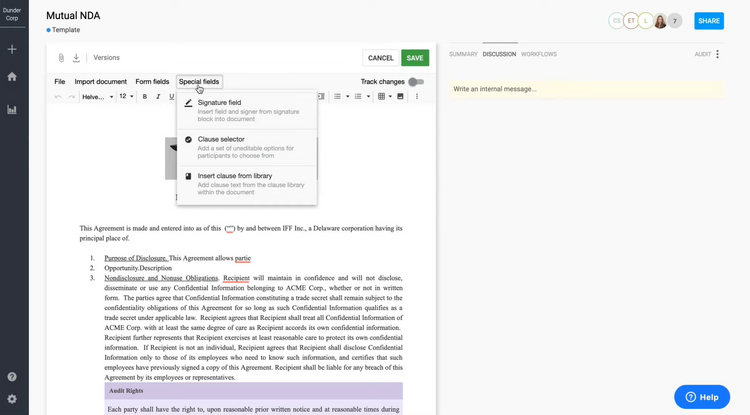Click the internal message input field

click(586, 89)
